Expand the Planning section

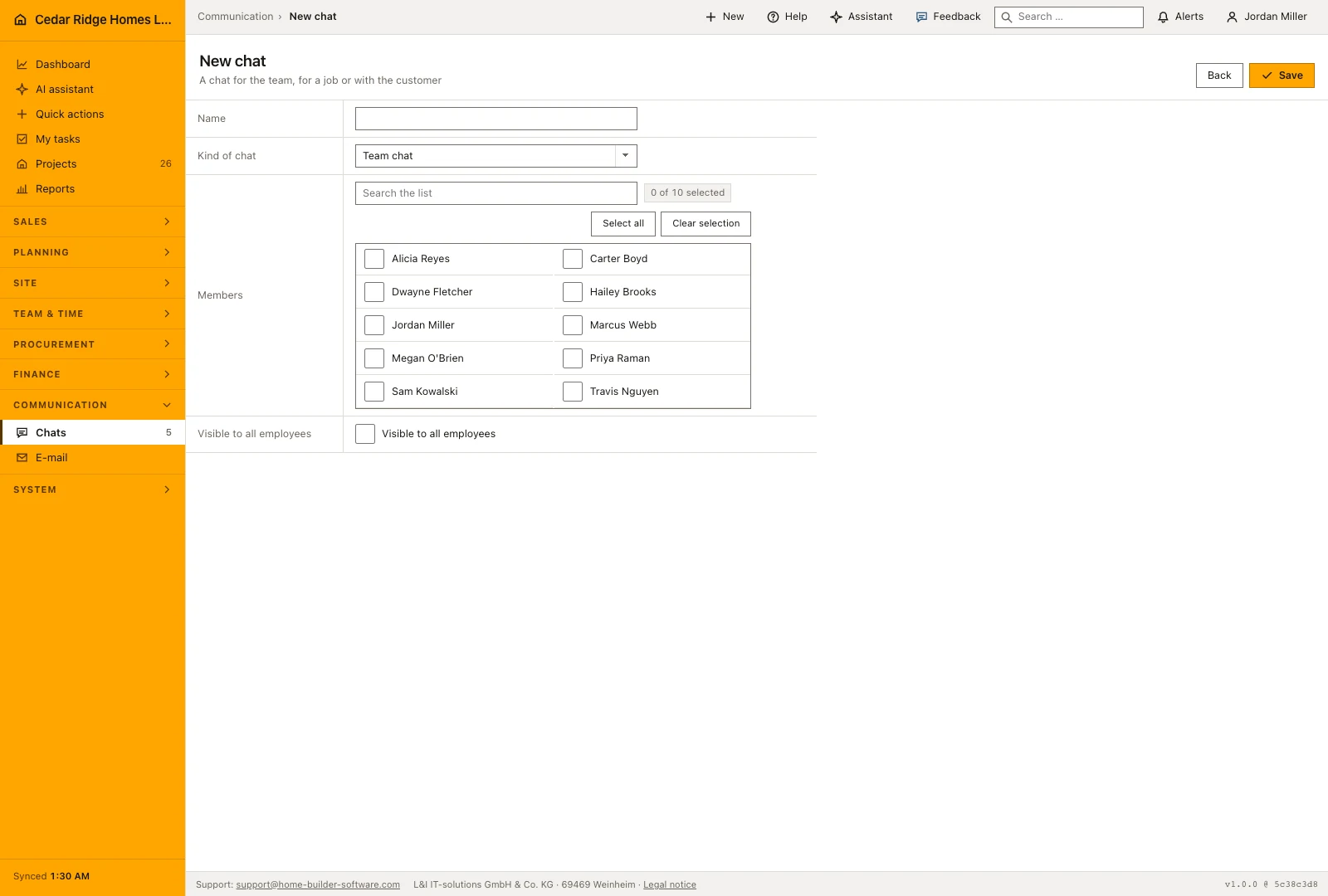(92, 252)
